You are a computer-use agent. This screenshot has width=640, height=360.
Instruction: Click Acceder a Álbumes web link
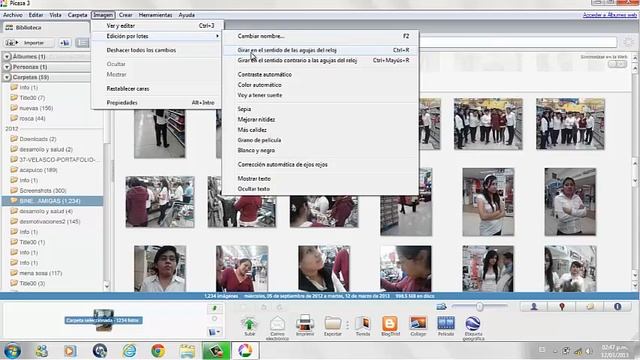click(609, 15)
